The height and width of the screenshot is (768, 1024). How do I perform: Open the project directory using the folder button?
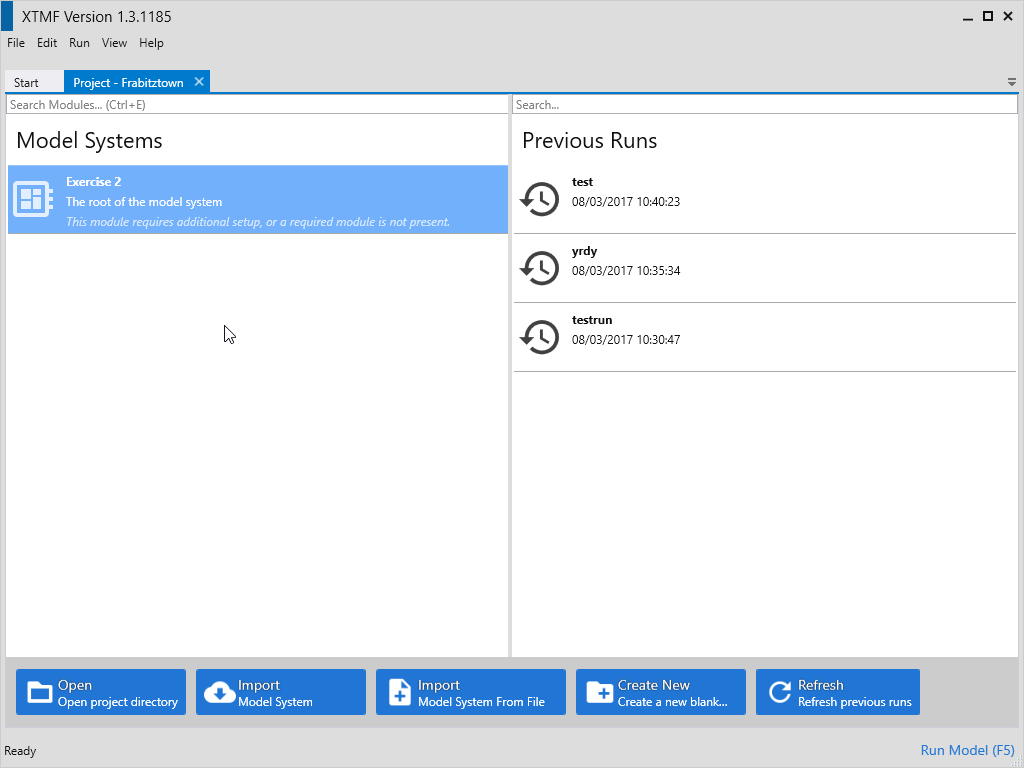click(101, 692)
